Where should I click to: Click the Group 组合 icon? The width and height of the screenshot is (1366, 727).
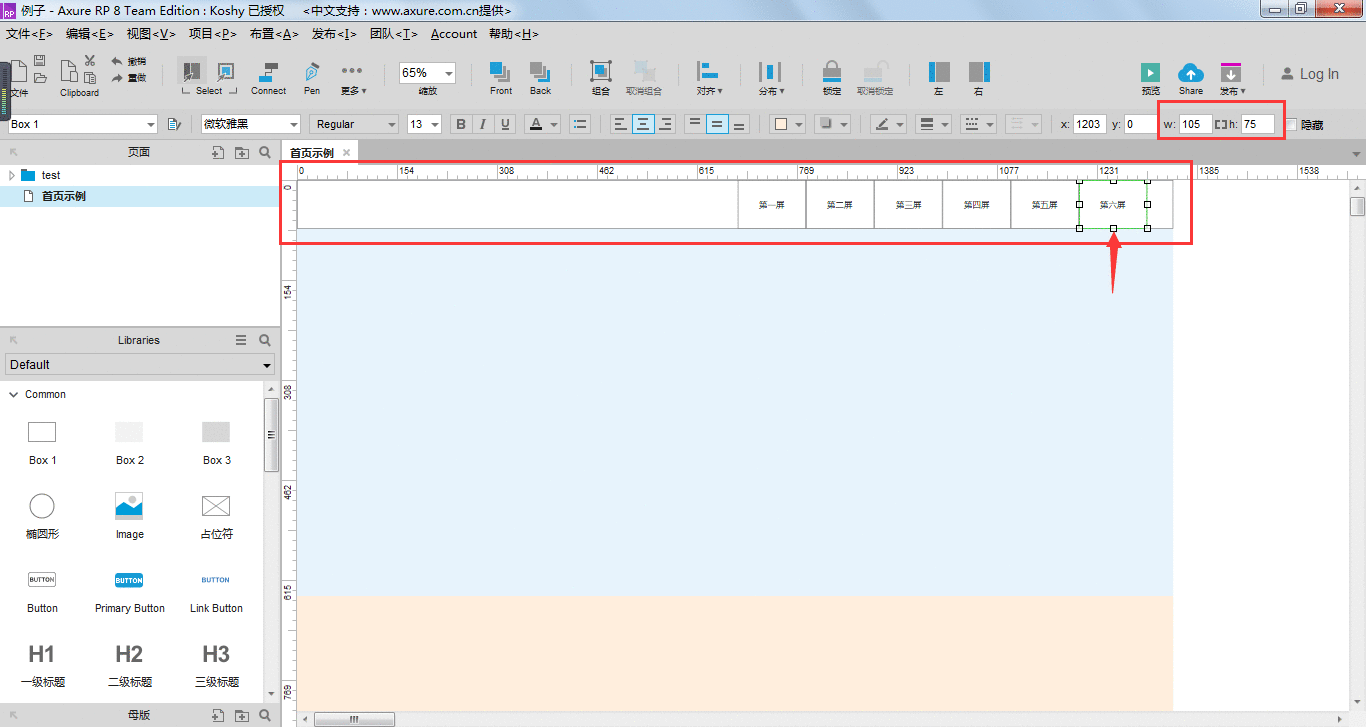[x=600, y=72]
